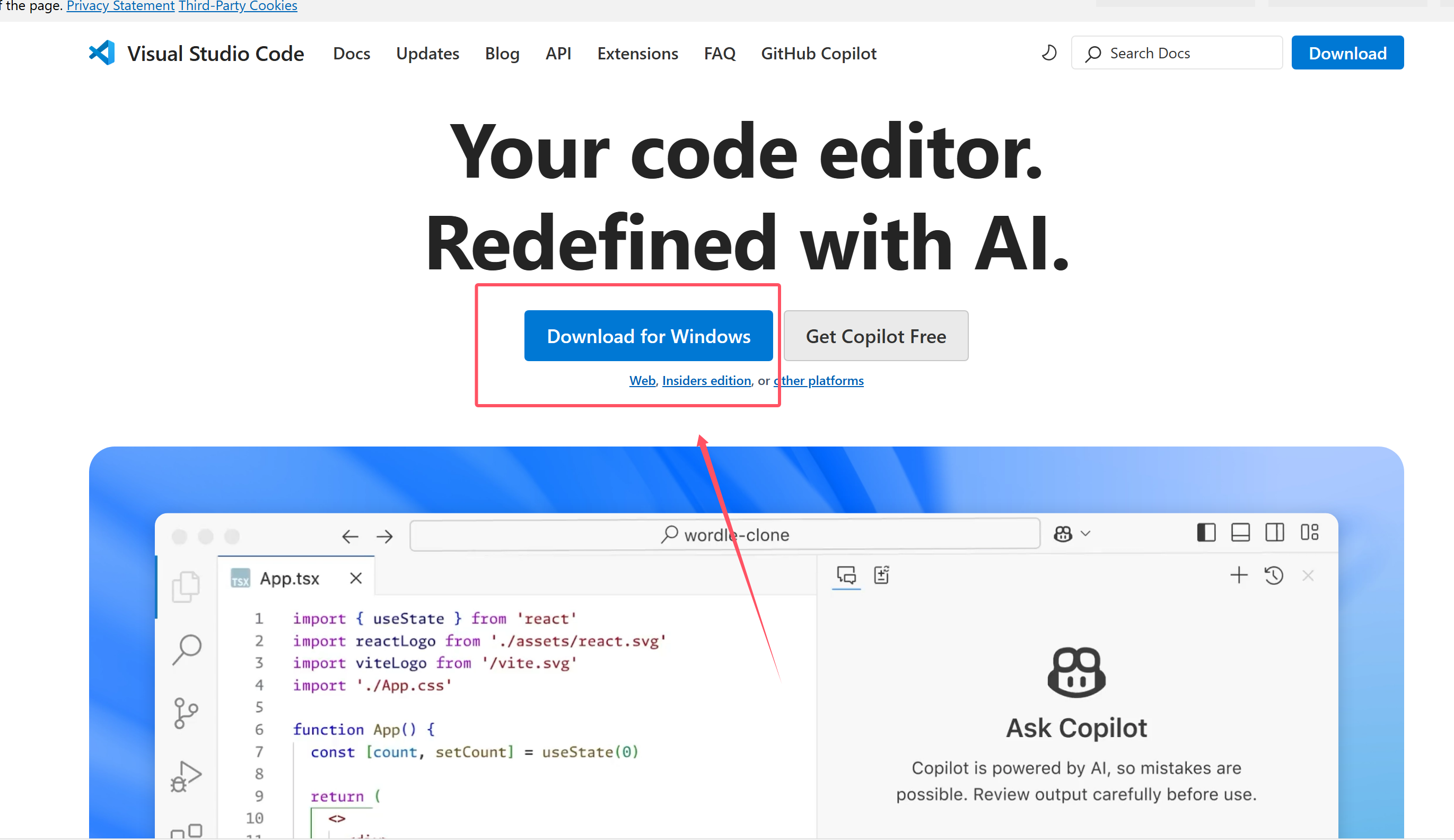Click the Visual Studio Code title text
This screenshot has height=840, width=1454.
click(x=216, y=54)
